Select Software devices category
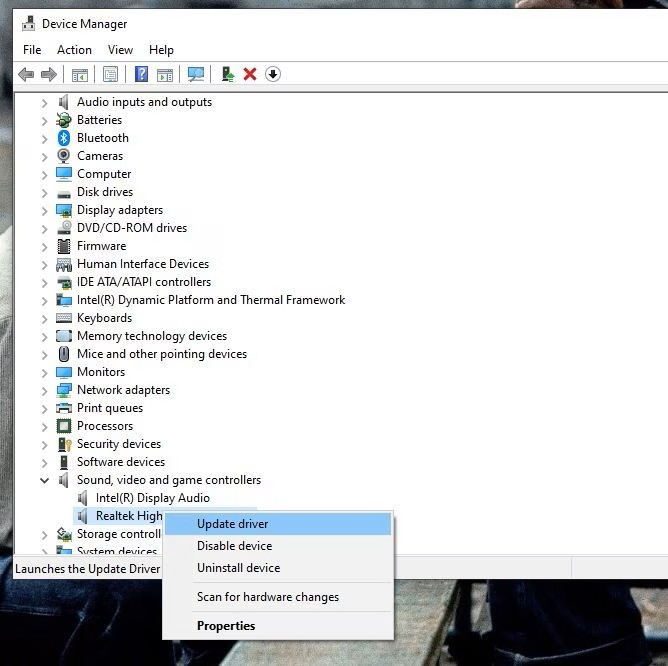Image resolution: width=668 pixels, height=666 pixels. click(121, 462)
